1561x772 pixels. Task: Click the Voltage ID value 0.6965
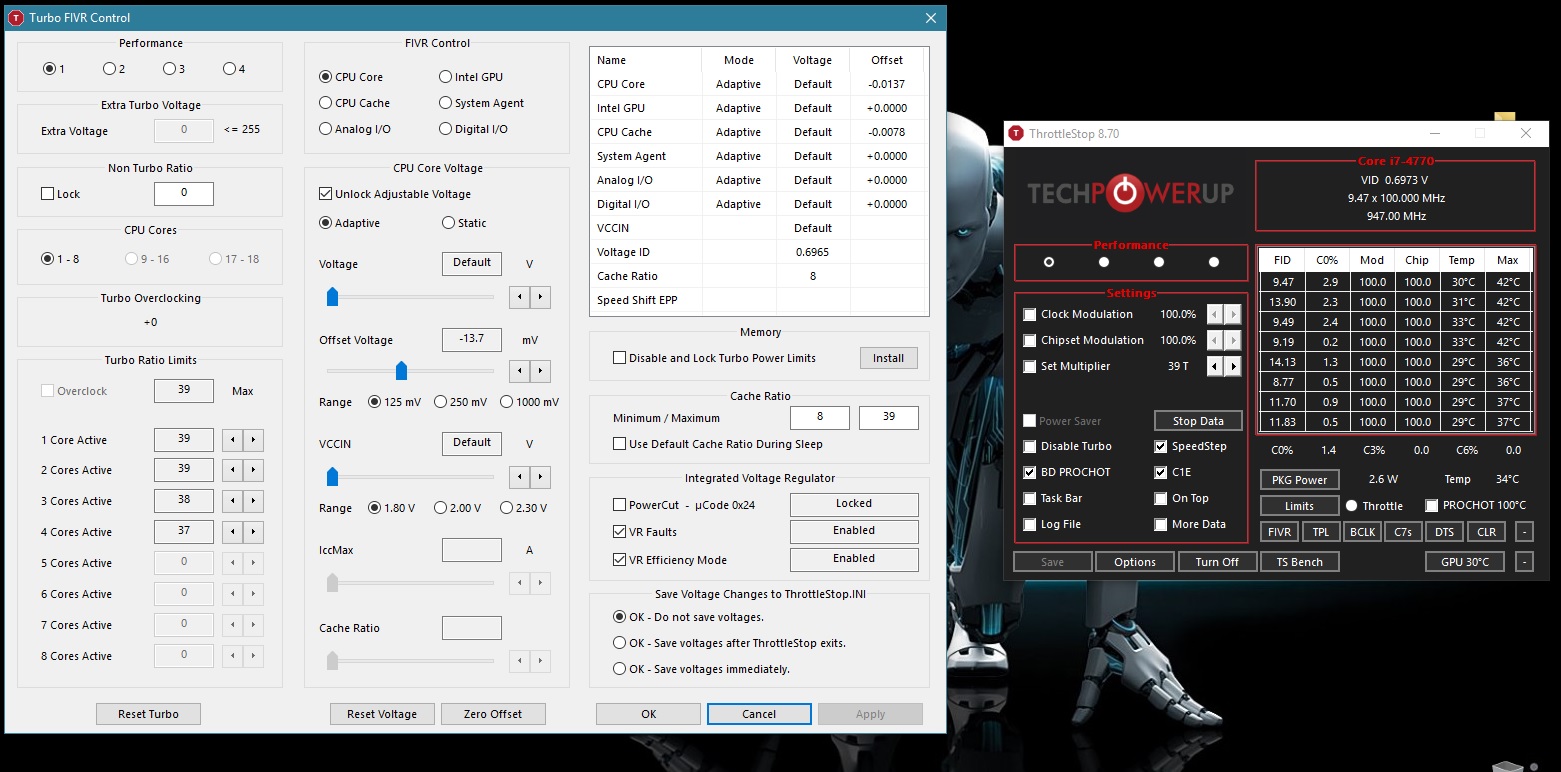813,252
